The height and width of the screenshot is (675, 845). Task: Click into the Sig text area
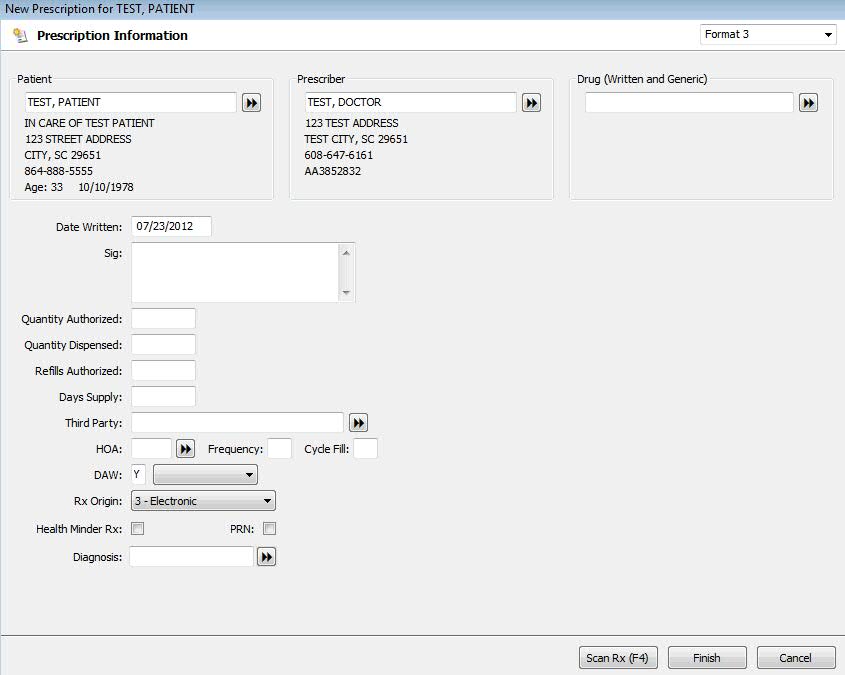[x=235, y=272]
